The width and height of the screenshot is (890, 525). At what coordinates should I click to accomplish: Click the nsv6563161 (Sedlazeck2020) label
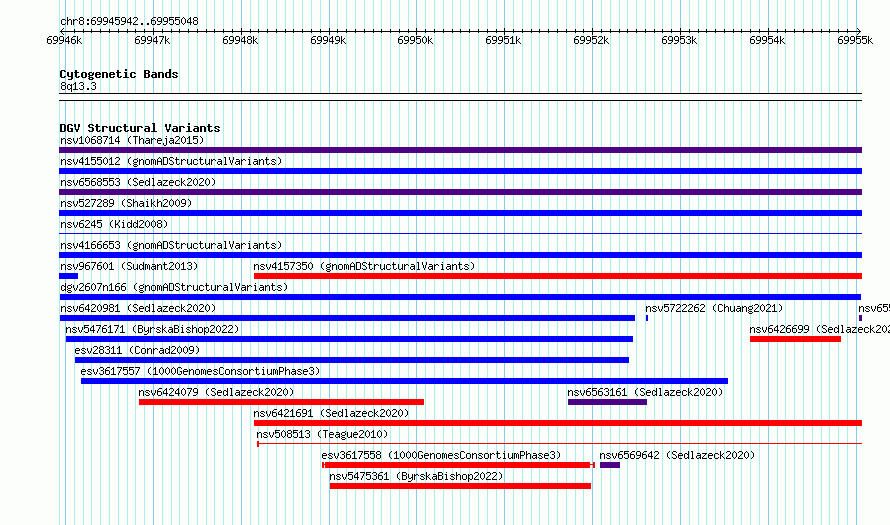645,392
